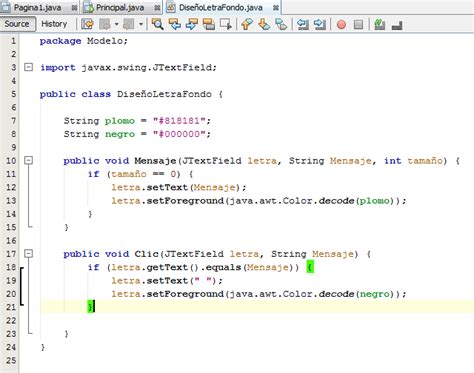474x373 pixels.
Task: Close the Principal.java tab
Action: point(157,8)
